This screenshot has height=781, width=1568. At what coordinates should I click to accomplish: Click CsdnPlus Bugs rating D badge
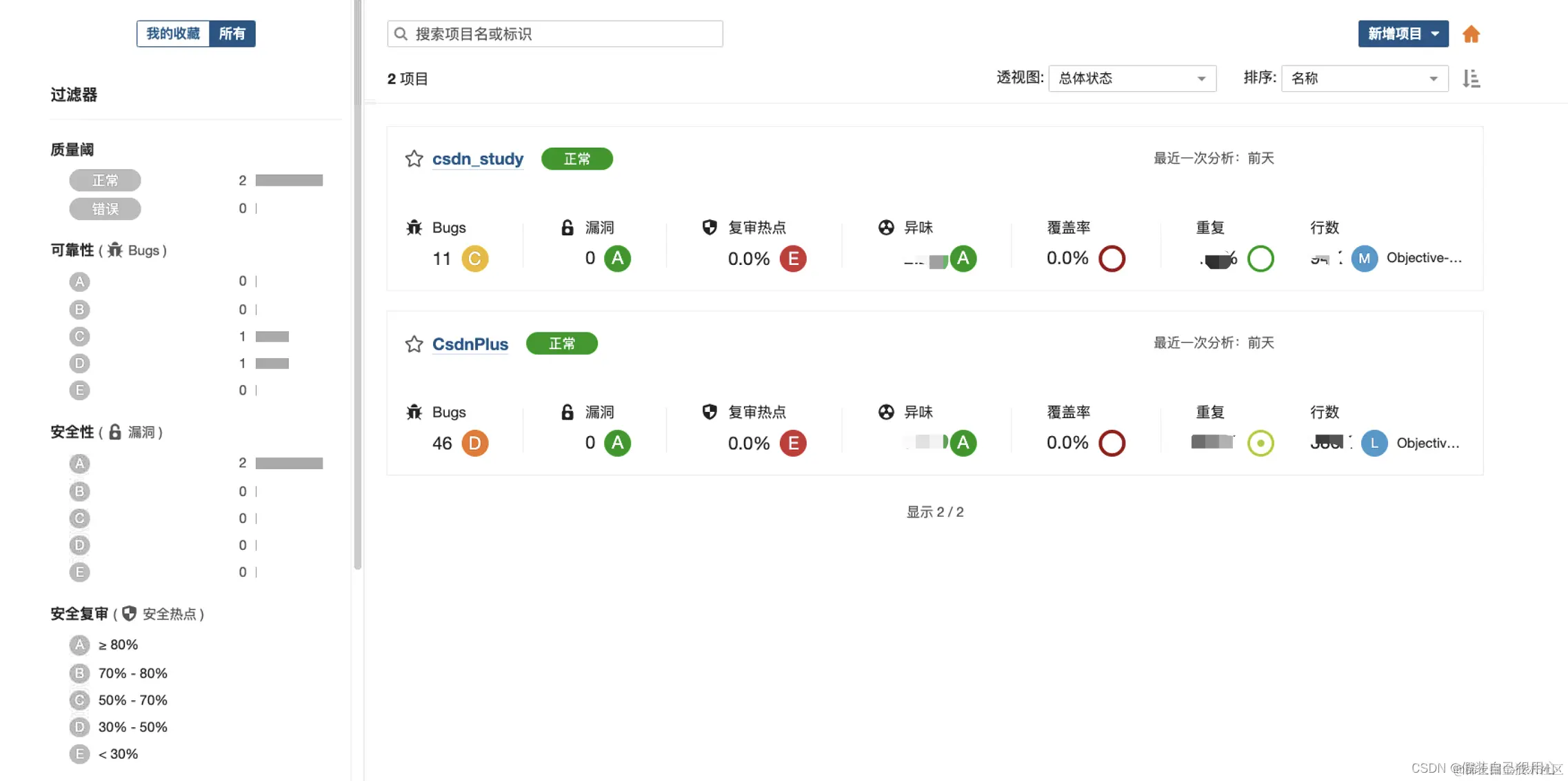coord(474,443)
